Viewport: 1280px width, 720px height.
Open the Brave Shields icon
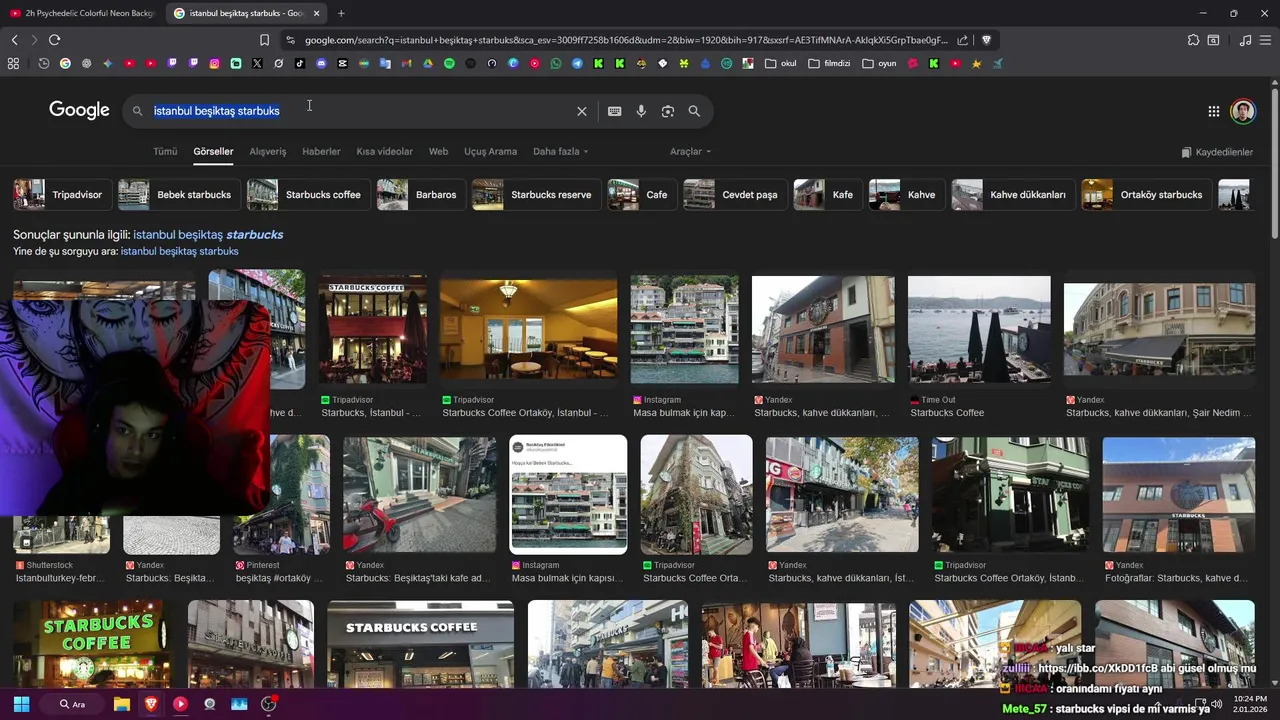coord(986,40)
